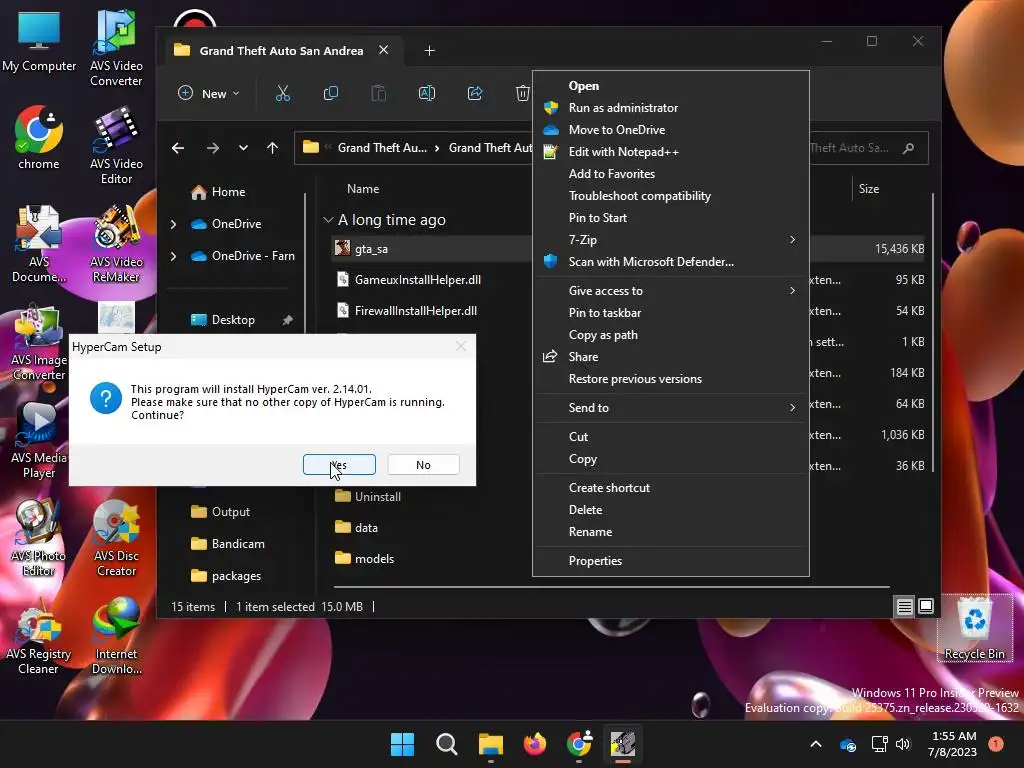The image size is (1024, 768).
Task: Switch to details view layout
Action: tap(904, 607)
